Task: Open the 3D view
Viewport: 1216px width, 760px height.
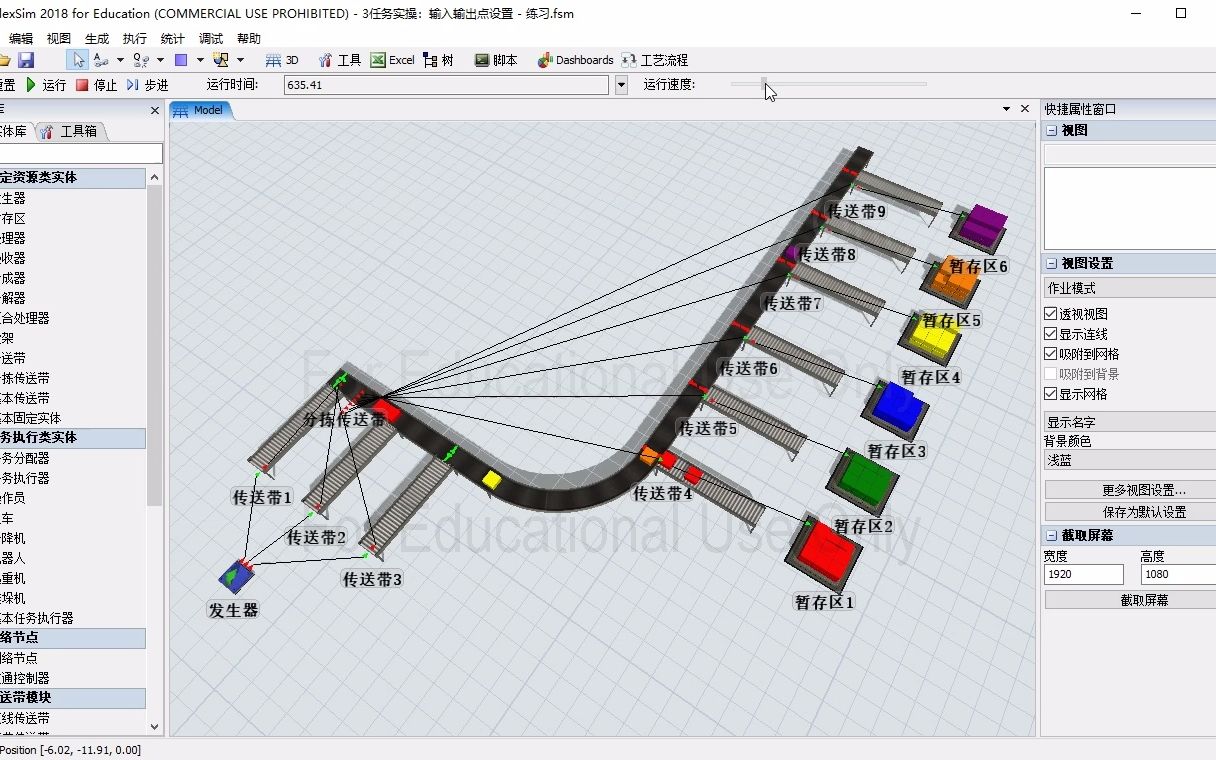Action: [x=280, y=59]
